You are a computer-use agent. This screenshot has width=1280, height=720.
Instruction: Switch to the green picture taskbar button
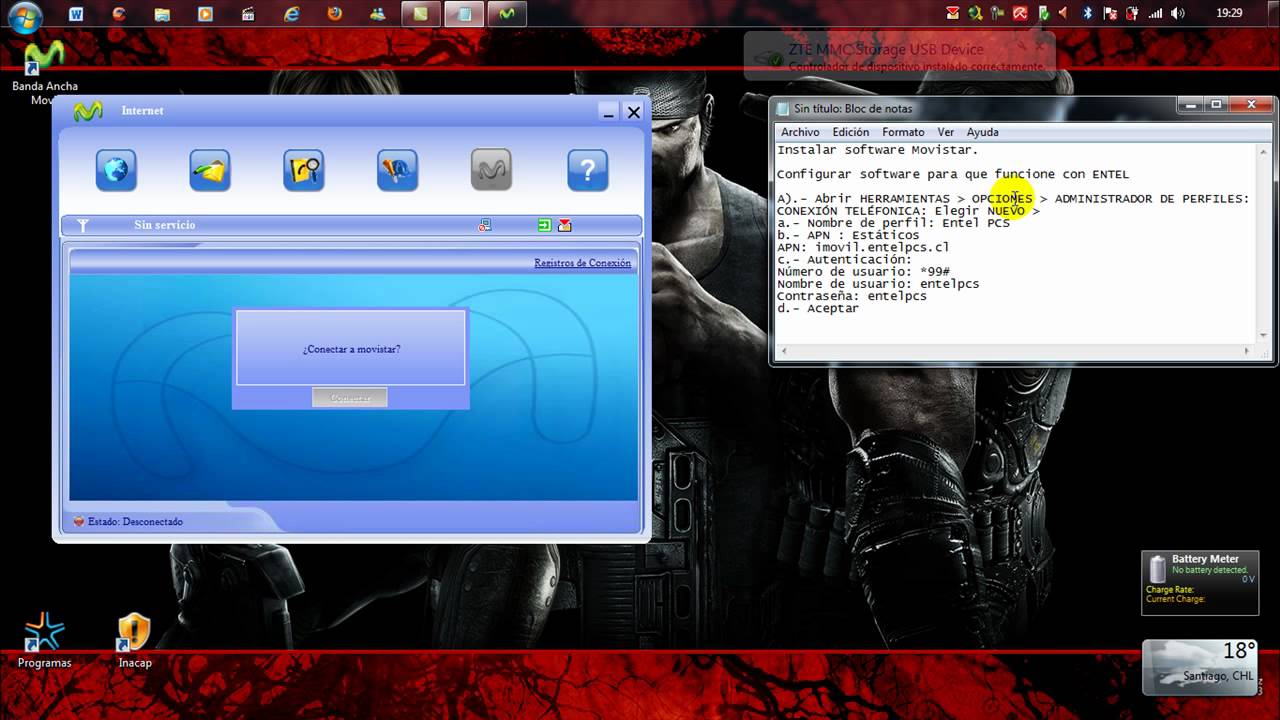click(x=421, y=14)
